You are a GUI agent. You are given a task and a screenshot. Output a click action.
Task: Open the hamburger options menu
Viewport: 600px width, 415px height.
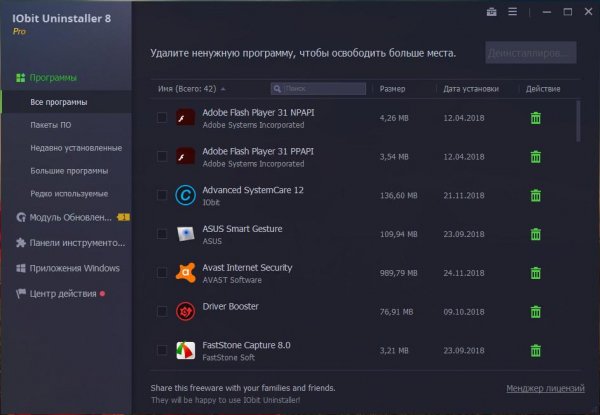click(513, 12)
